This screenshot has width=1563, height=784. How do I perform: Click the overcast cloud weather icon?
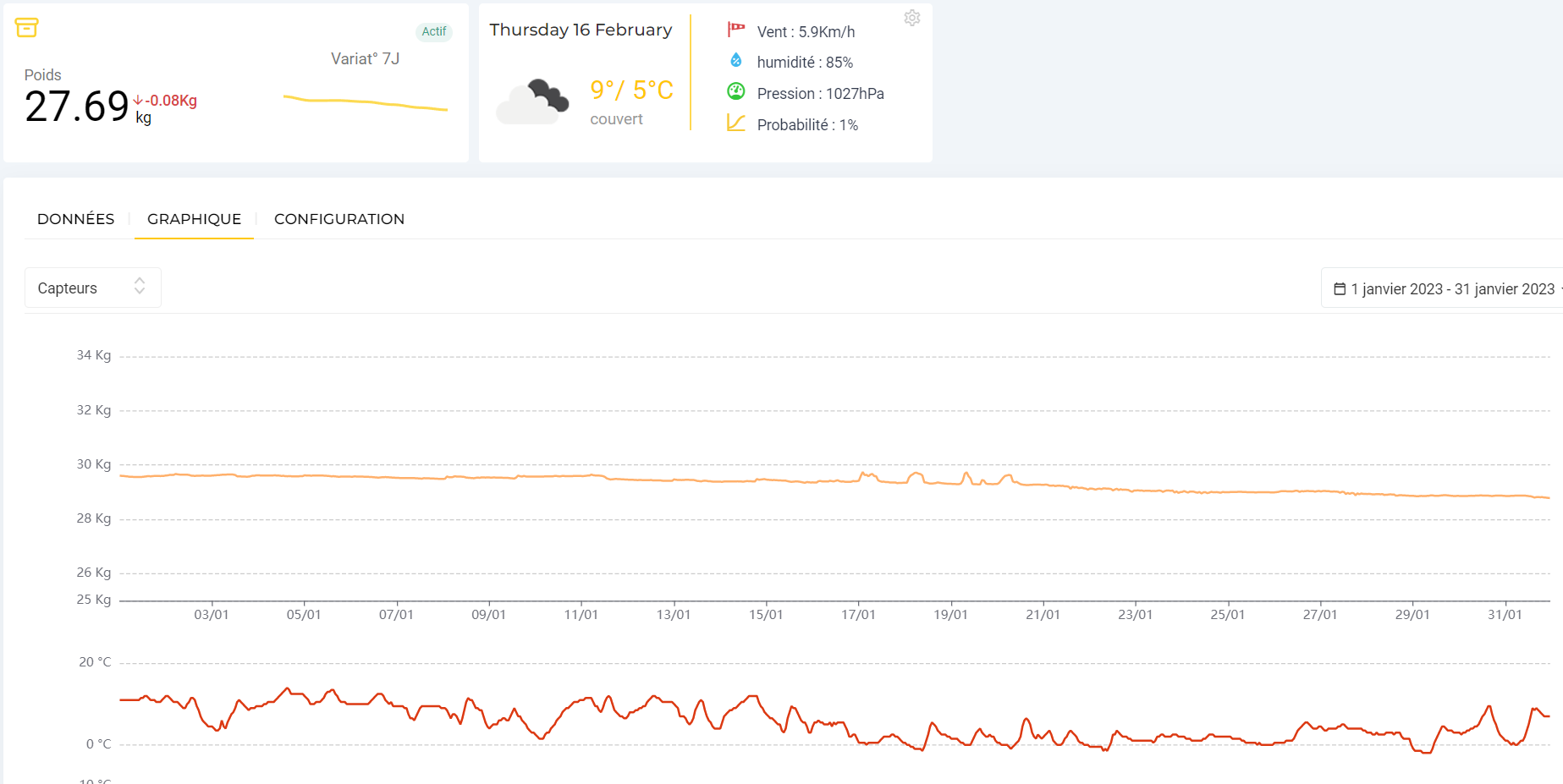point(532,102)
